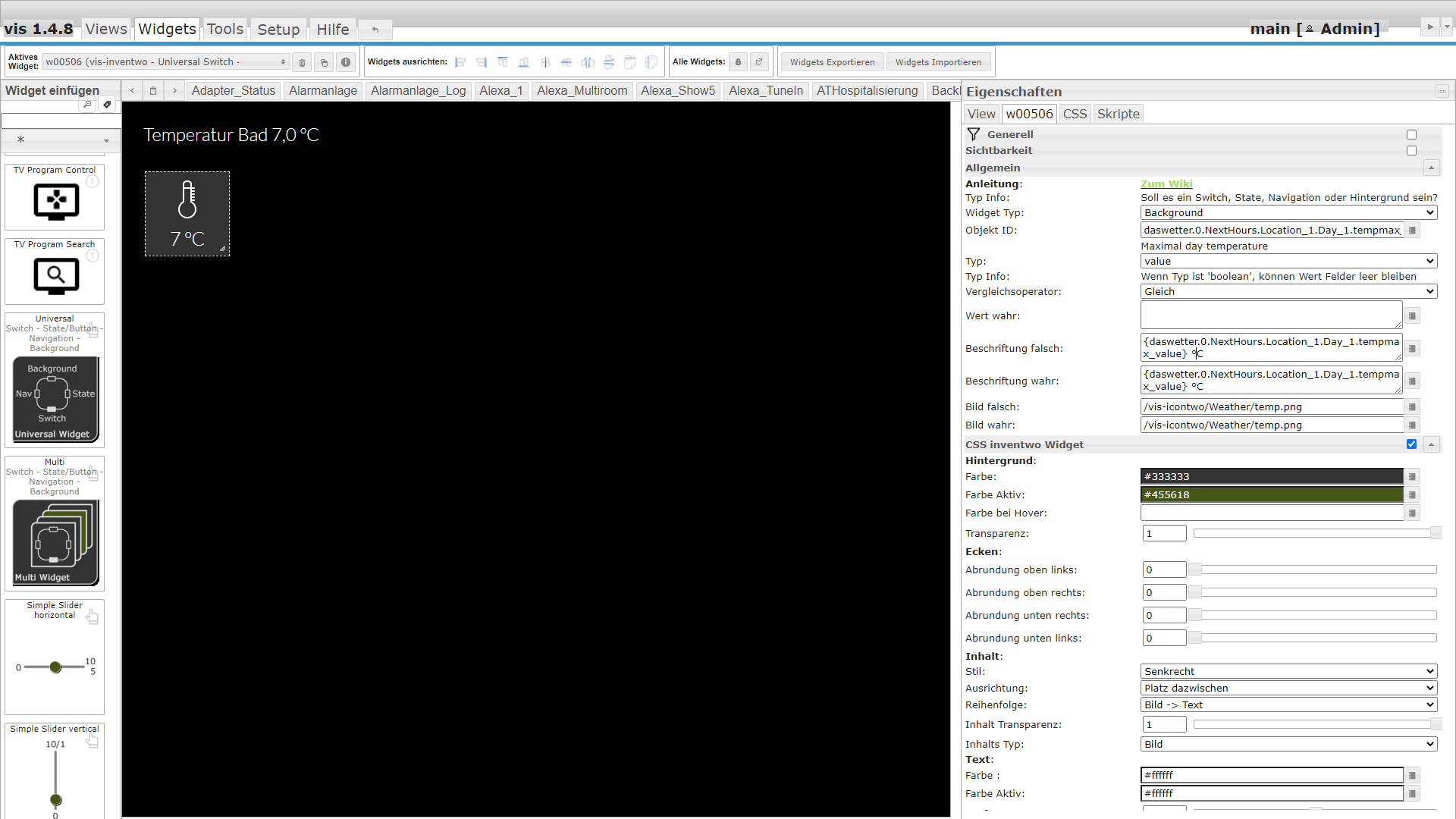
Task: Click the Zum Wiki hyperlink
Action: 1167,183
